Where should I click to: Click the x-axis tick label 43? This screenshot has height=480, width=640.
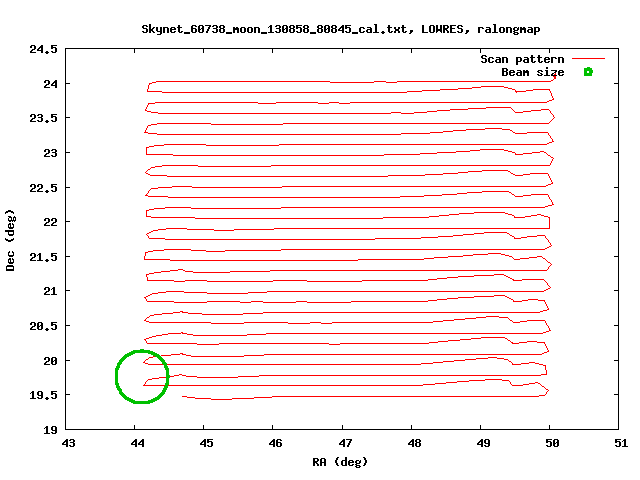click(69, 443)
